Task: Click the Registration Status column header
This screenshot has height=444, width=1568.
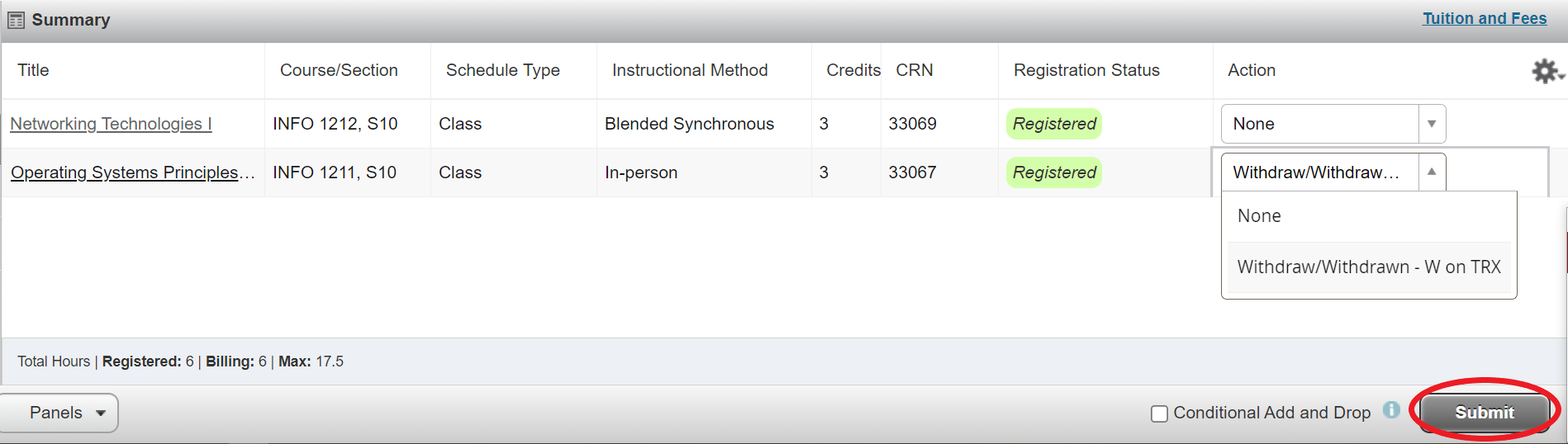Action: pos(1086,70)
